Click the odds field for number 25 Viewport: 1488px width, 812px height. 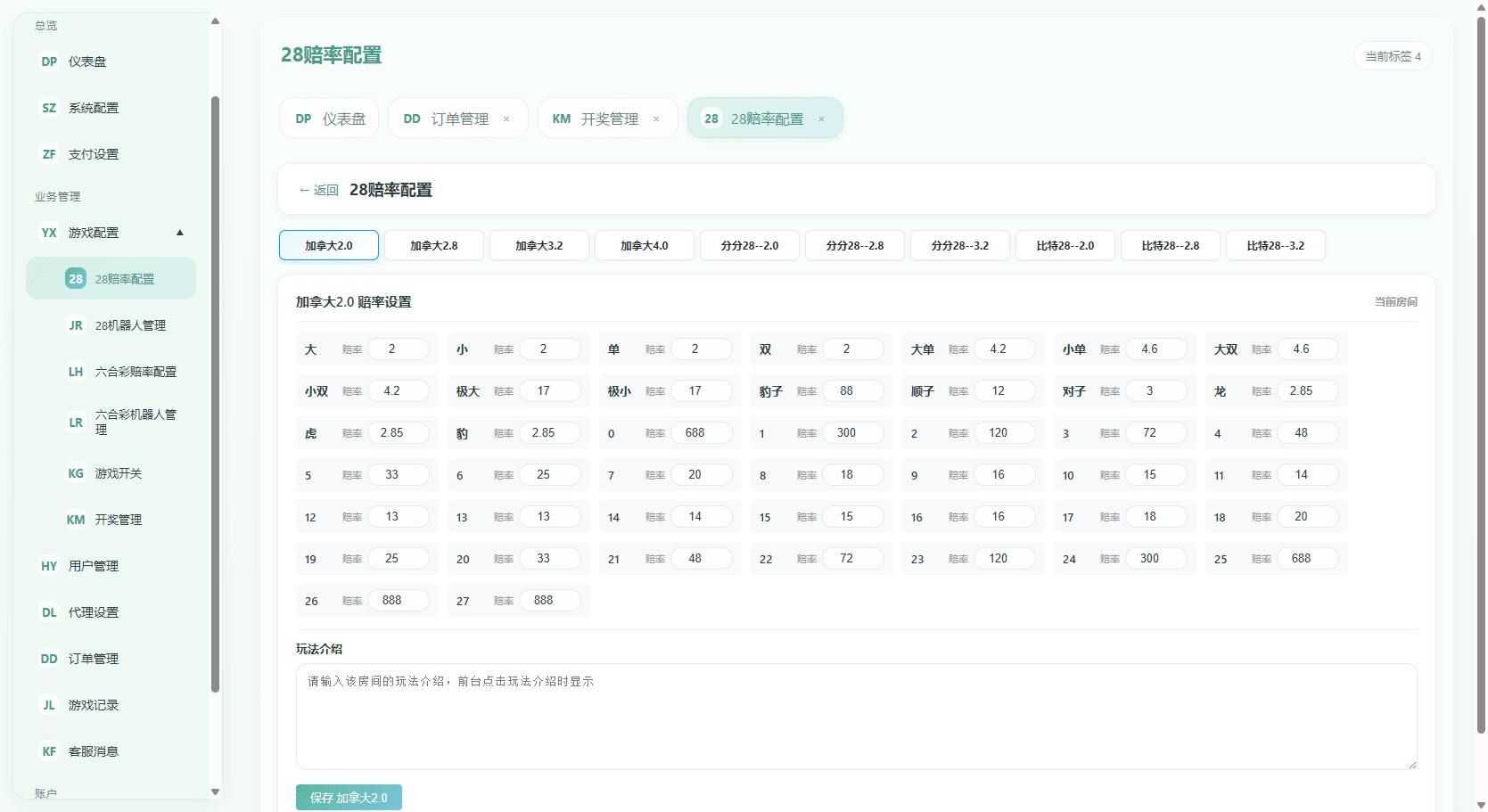(1308, 558)
